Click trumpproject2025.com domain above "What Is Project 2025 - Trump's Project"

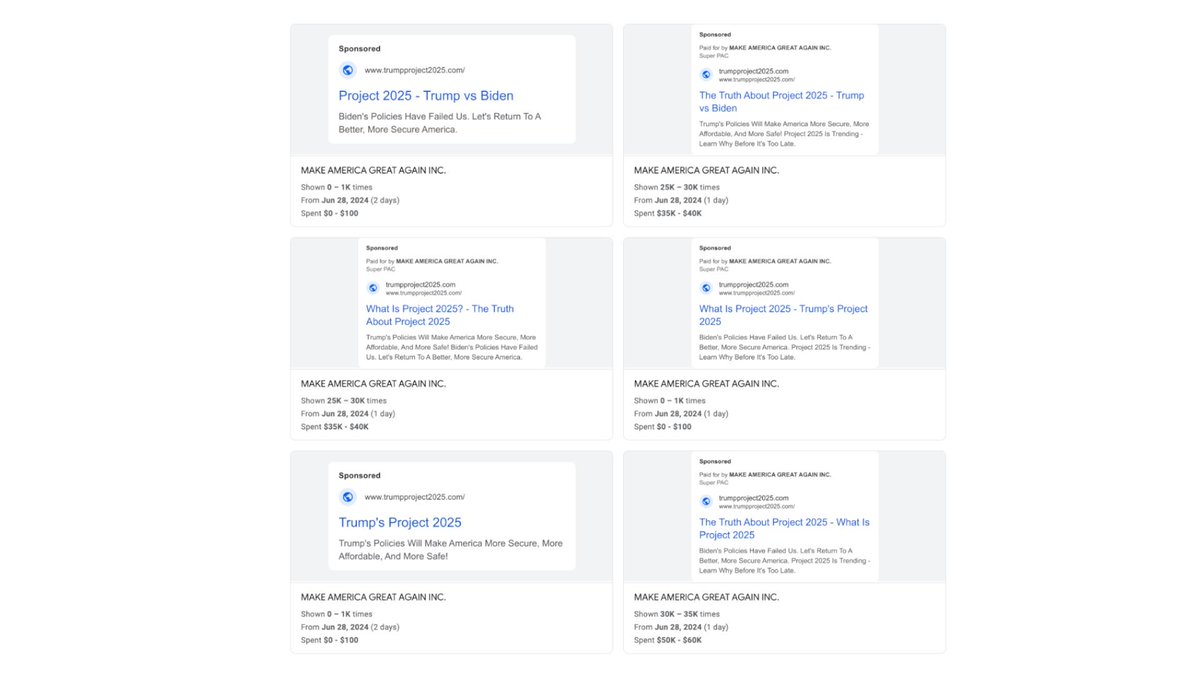click(754, 285)
